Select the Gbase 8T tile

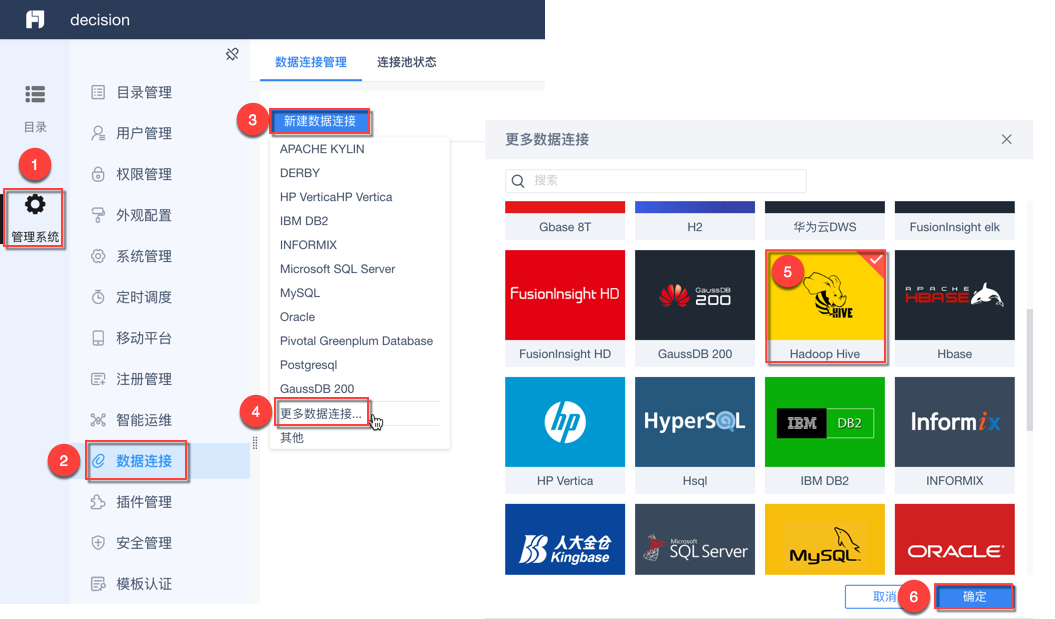click(565, 220)
